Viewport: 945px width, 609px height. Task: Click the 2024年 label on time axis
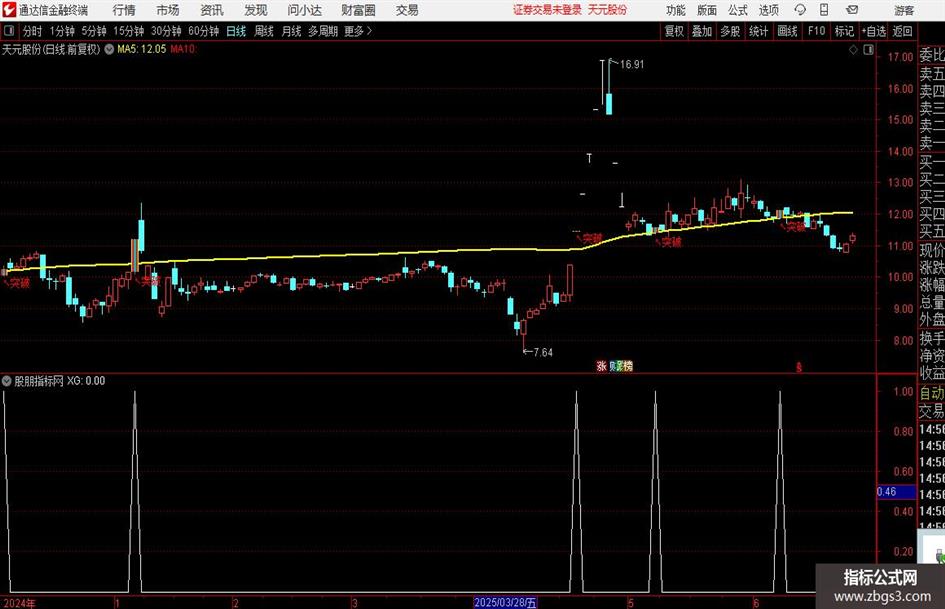click(x=19, y=603)
